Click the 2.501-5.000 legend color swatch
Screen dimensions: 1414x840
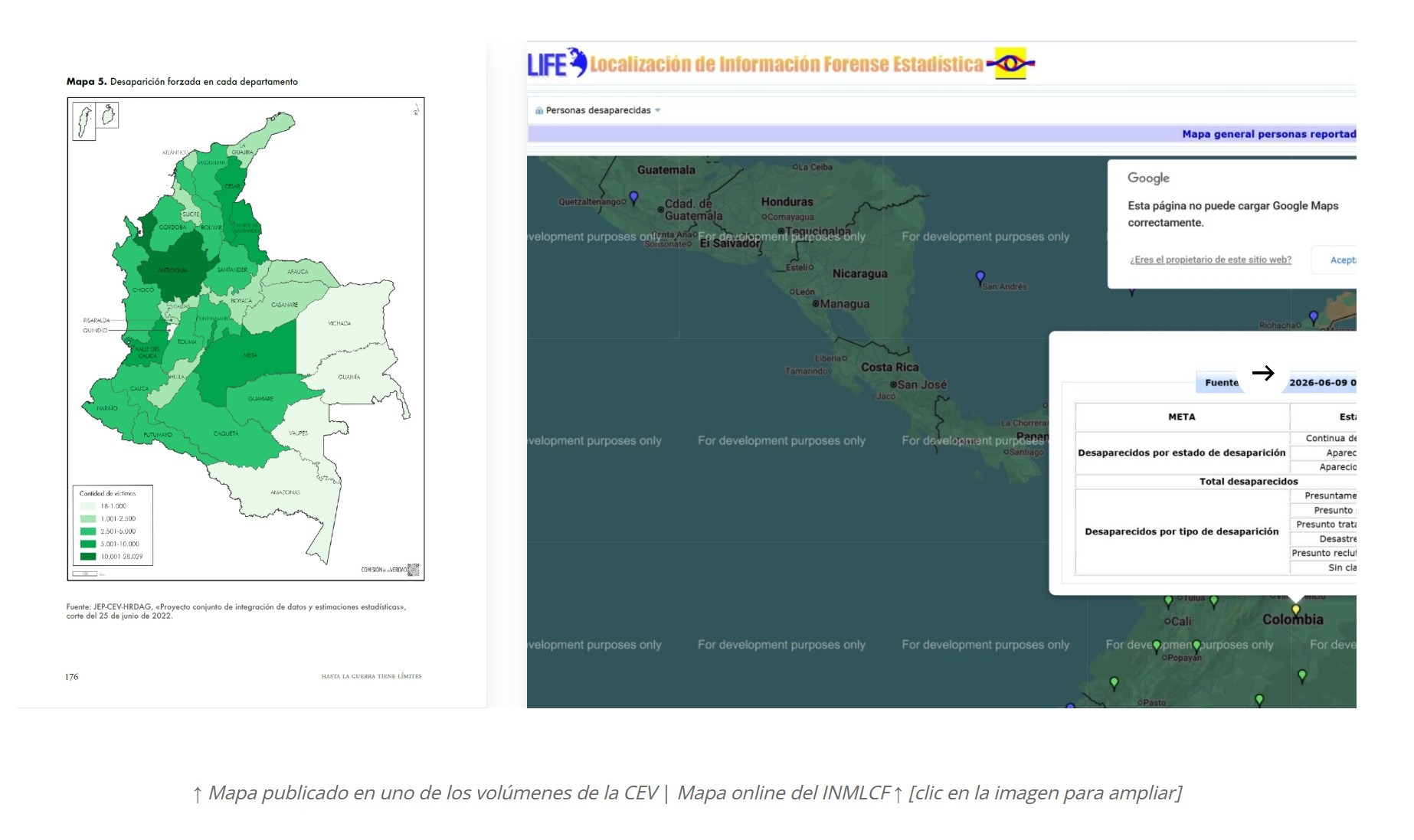(88, 531)
